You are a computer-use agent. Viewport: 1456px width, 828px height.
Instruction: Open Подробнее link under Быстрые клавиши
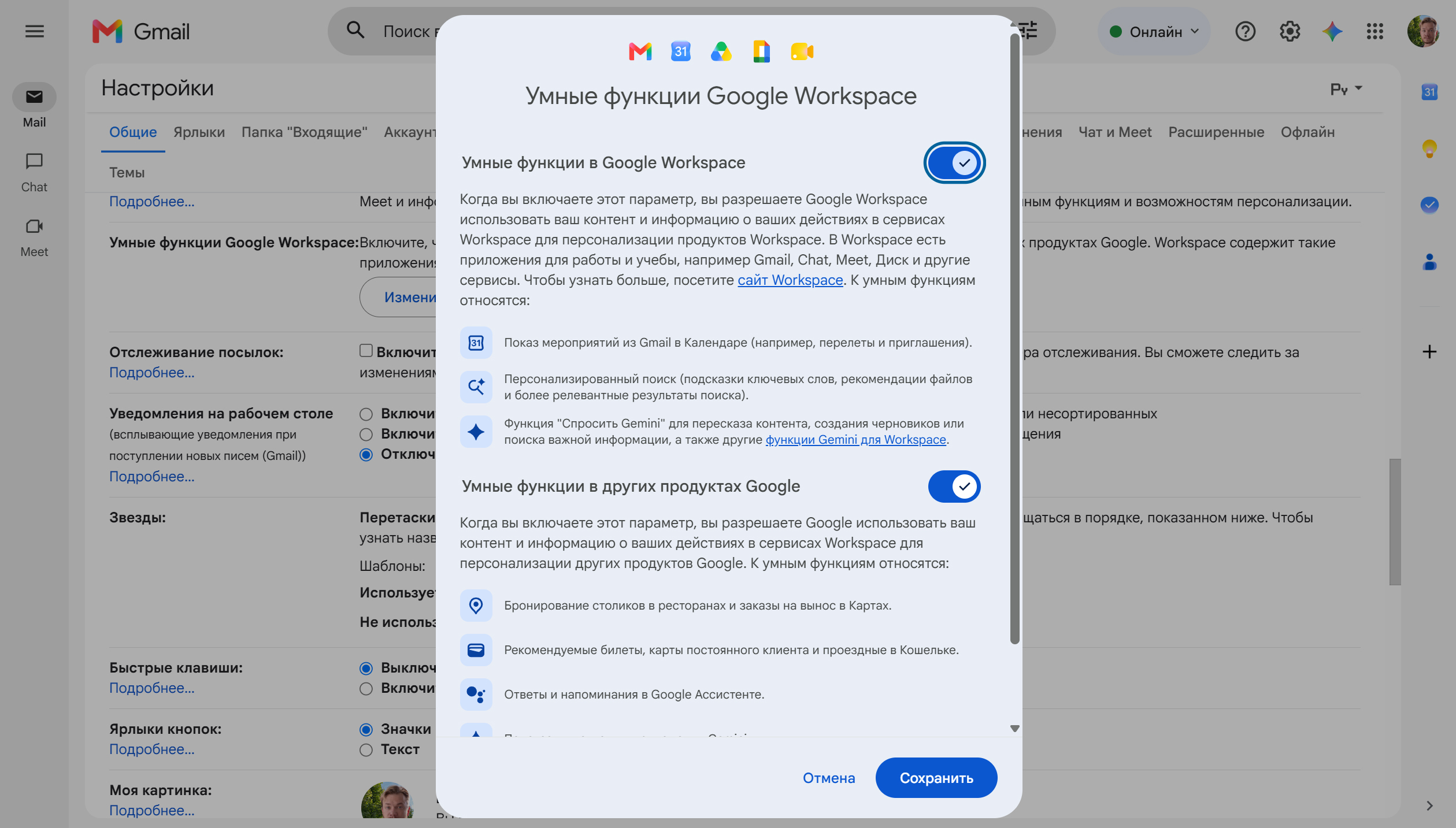click(x=151, y=688)
